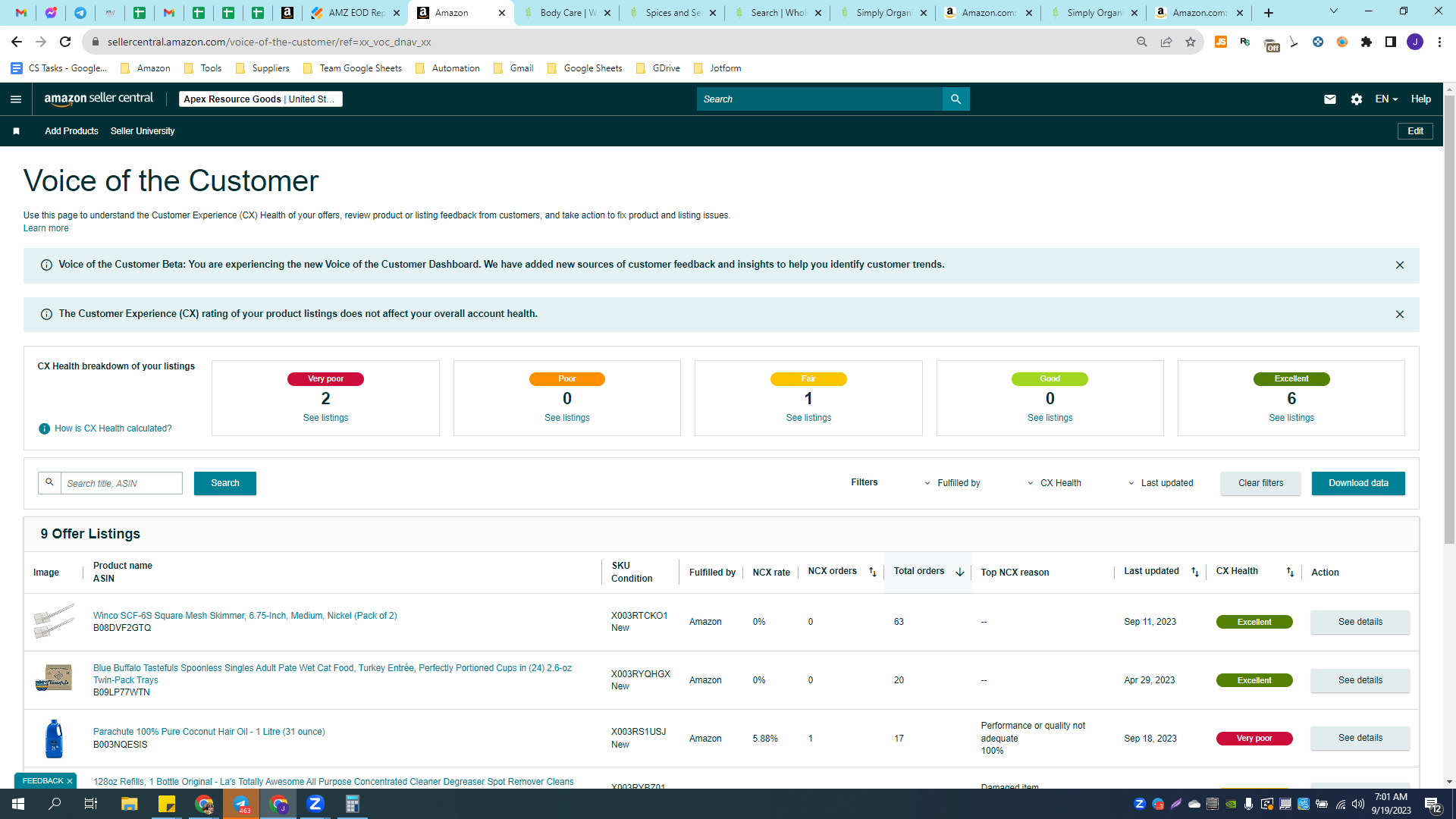The image size is (1456, 819).
Task: Open the Windows notification center icon
Action: (1432, 804)
